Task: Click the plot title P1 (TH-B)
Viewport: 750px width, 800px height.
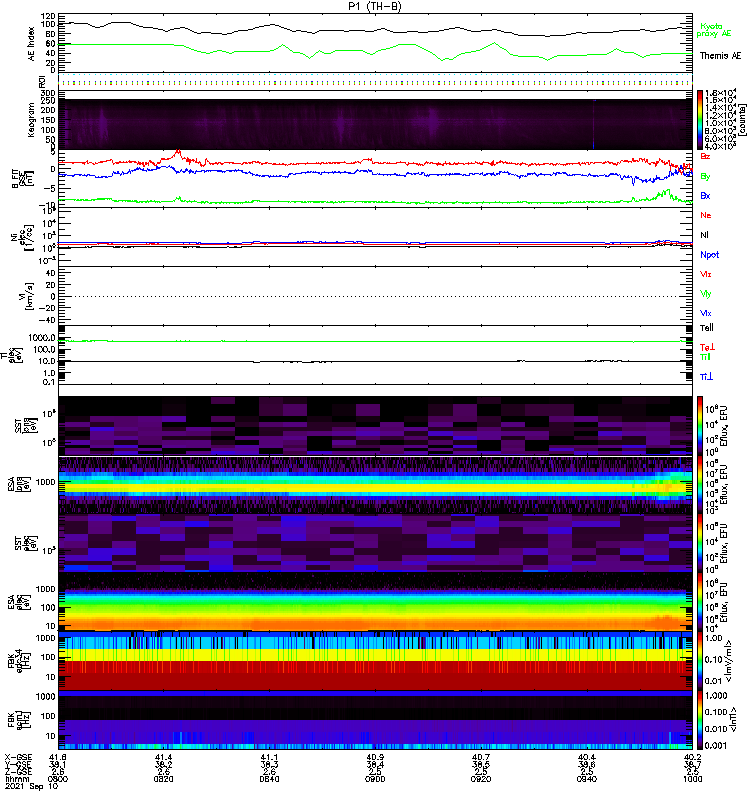Action: tap(375, 6)
